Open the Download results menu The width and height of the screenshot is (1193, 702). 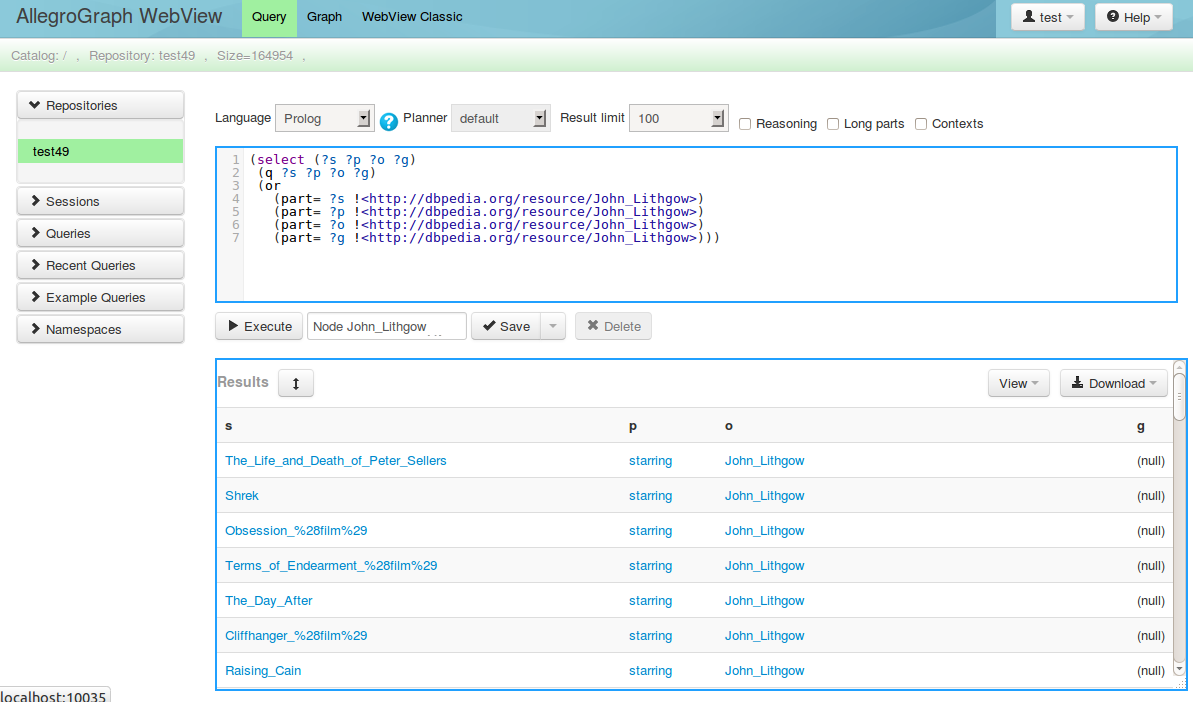click(x=1113, y=383)
